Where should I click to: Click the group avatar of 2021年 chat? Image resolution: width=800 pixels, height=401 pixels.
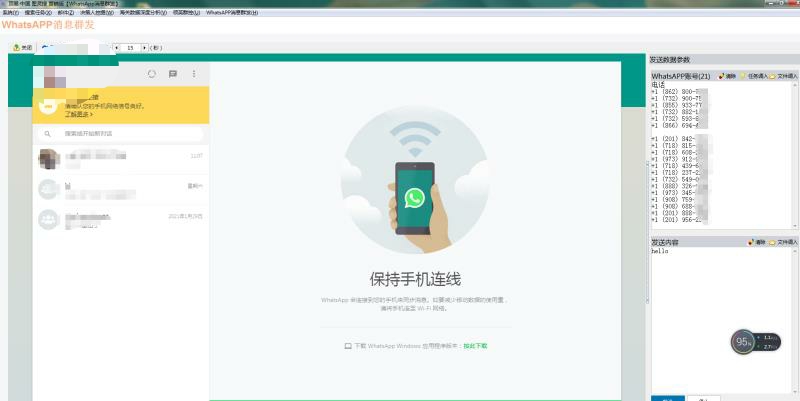click(x=49, y=219)
